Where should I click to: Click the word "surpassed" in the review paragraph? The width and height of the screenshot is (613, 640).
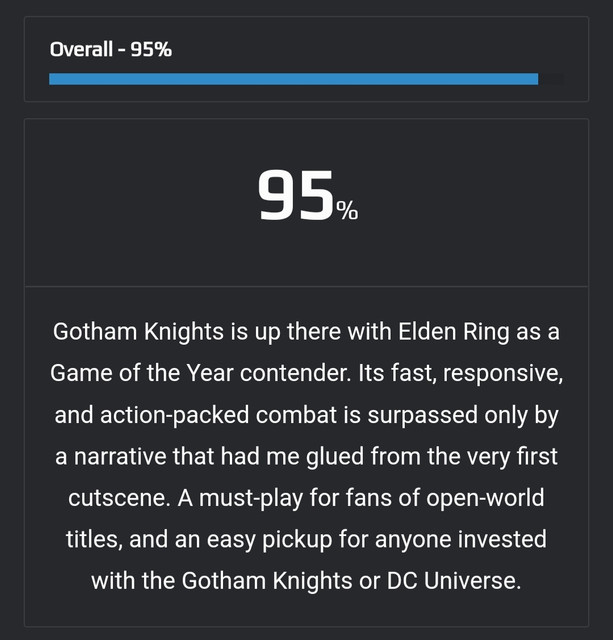pos(422,415)
